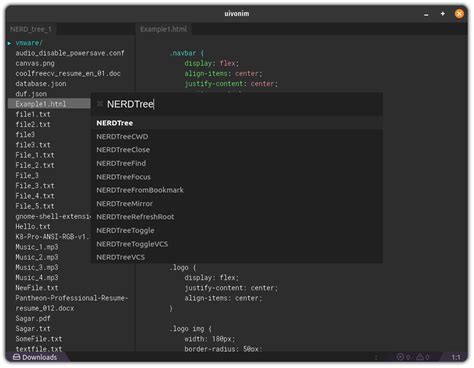Select the highlighted NERDTree suggestion

coord(237,123)
